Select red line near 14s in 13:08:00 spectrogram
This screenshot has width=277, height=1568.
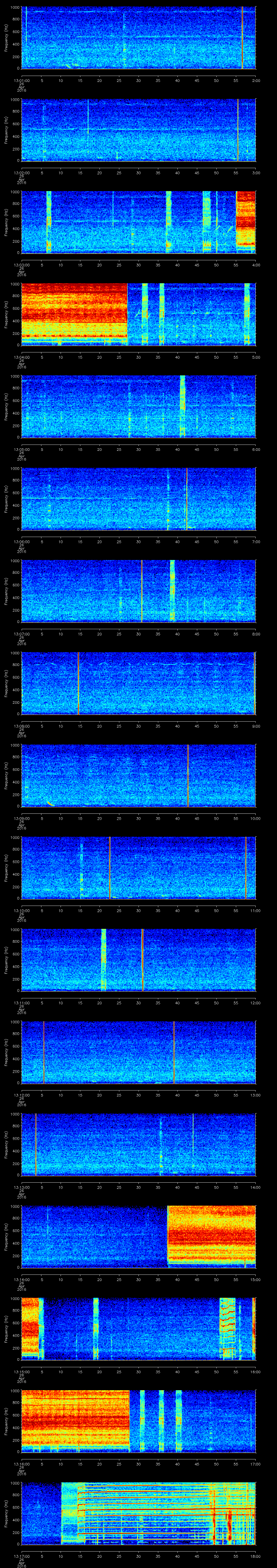78,683
